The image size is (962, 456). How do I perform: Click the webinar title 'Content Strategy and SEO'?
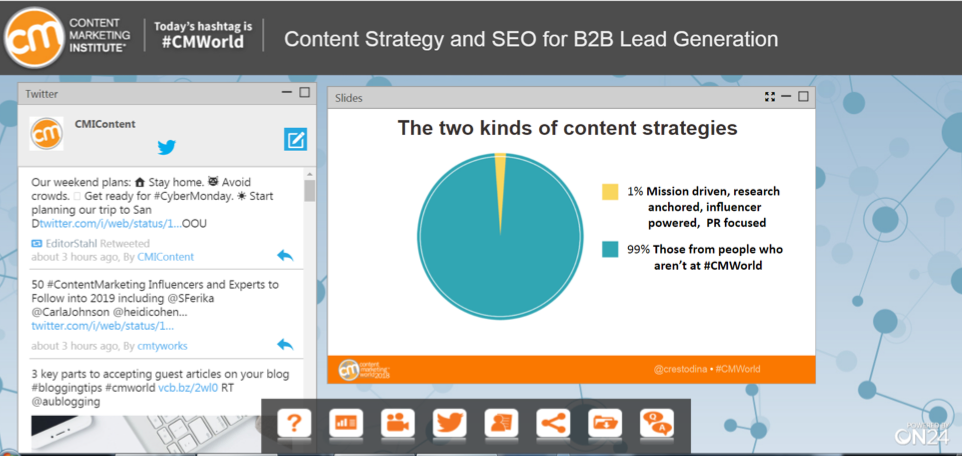point(531,39)
